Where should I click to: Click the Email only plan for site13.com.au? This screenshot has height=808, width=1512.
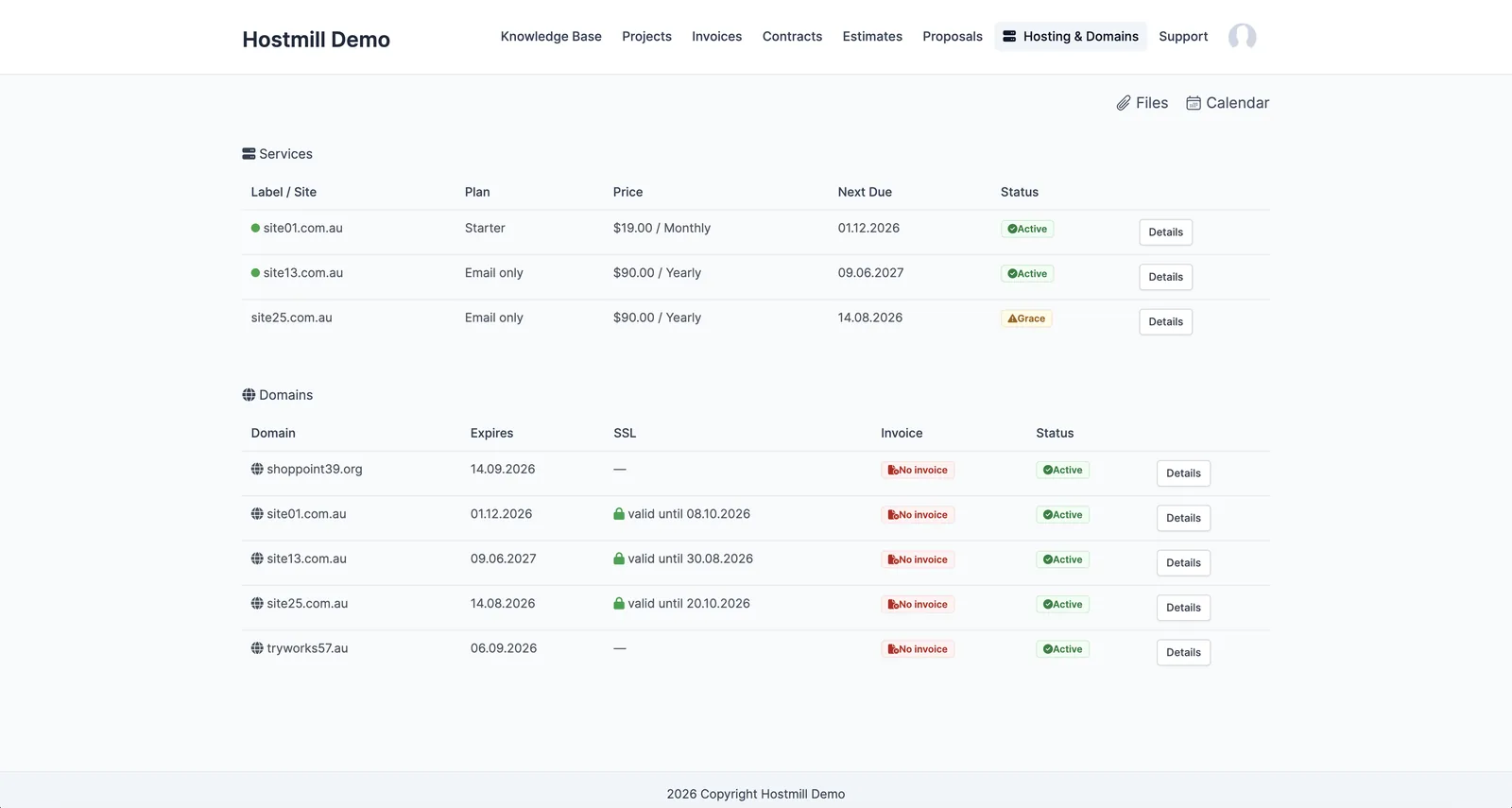[493, 273]
